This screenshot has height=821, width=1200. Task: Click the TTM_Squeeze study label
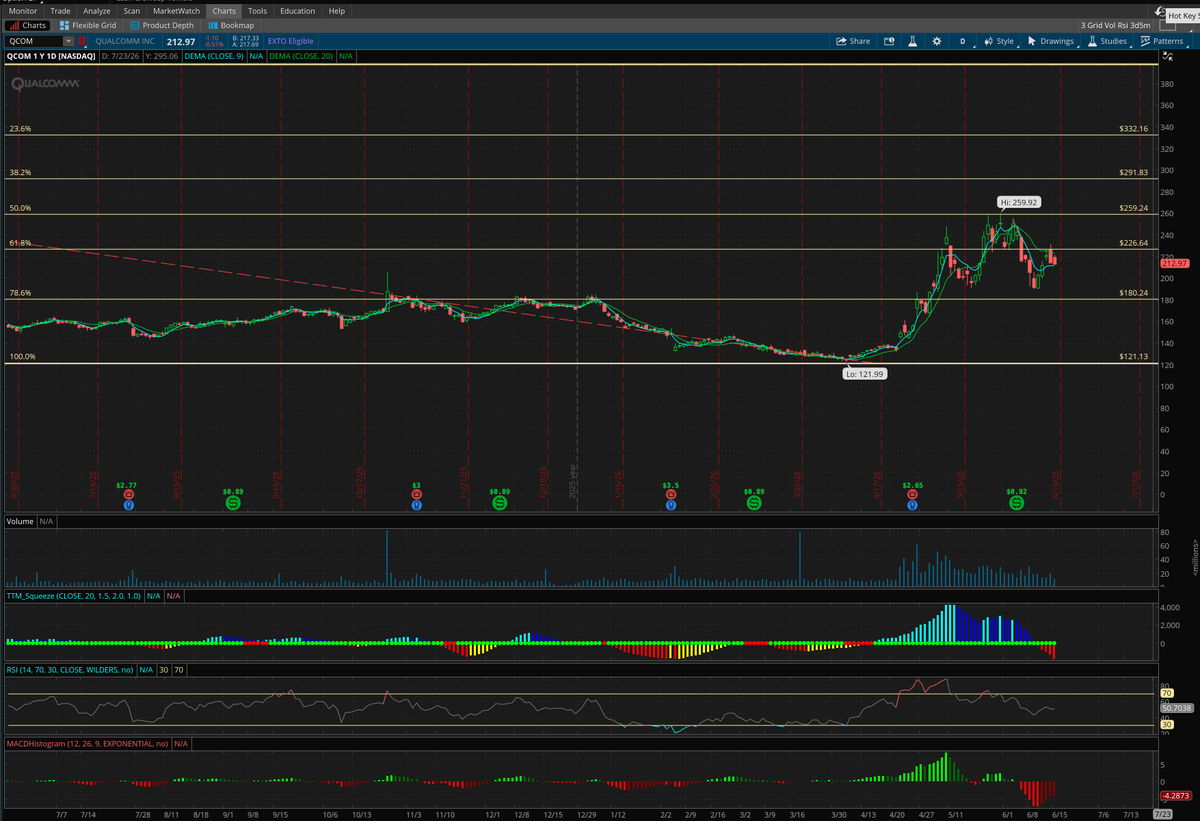pyautogui.click(x=74, y=595)
